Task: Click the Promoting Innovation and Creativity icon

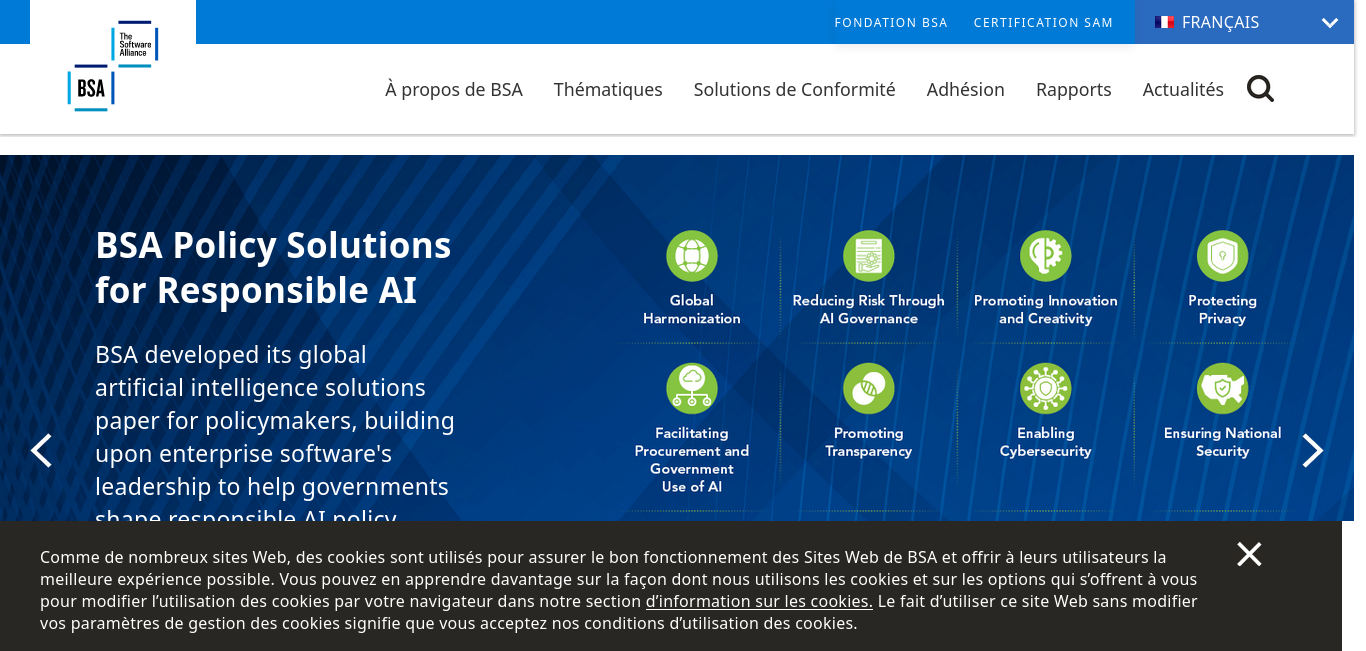Action: coord(1046,256)
